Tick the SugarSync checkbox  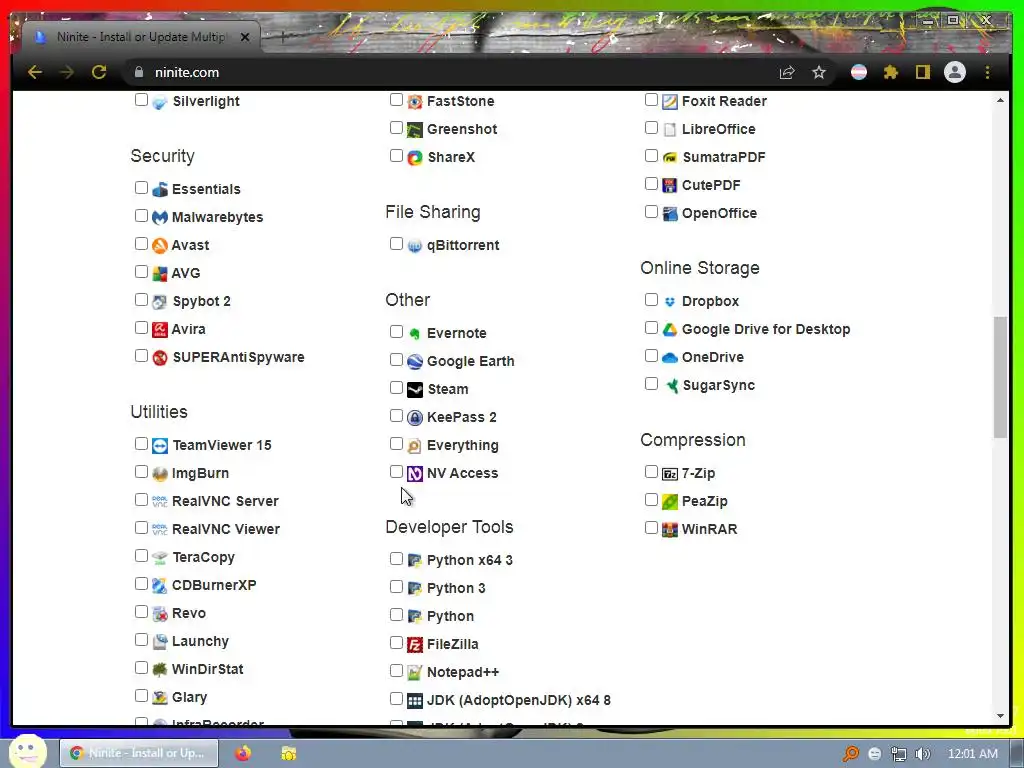tap(650, 383)
